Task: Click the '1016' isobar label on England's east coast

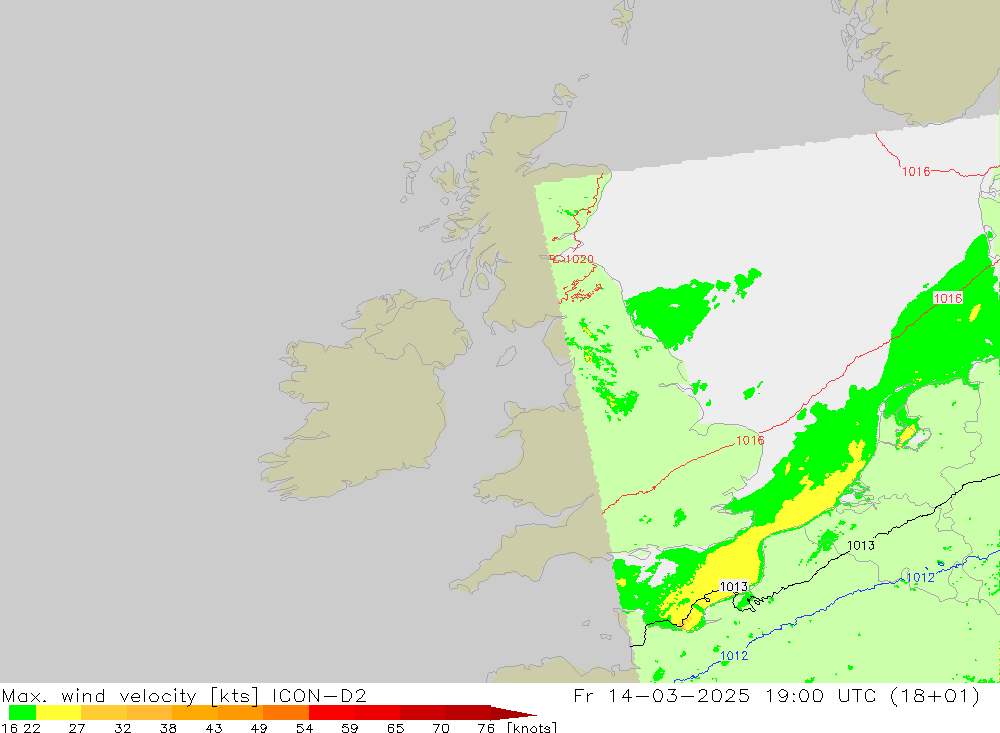Action: (750, 441)
